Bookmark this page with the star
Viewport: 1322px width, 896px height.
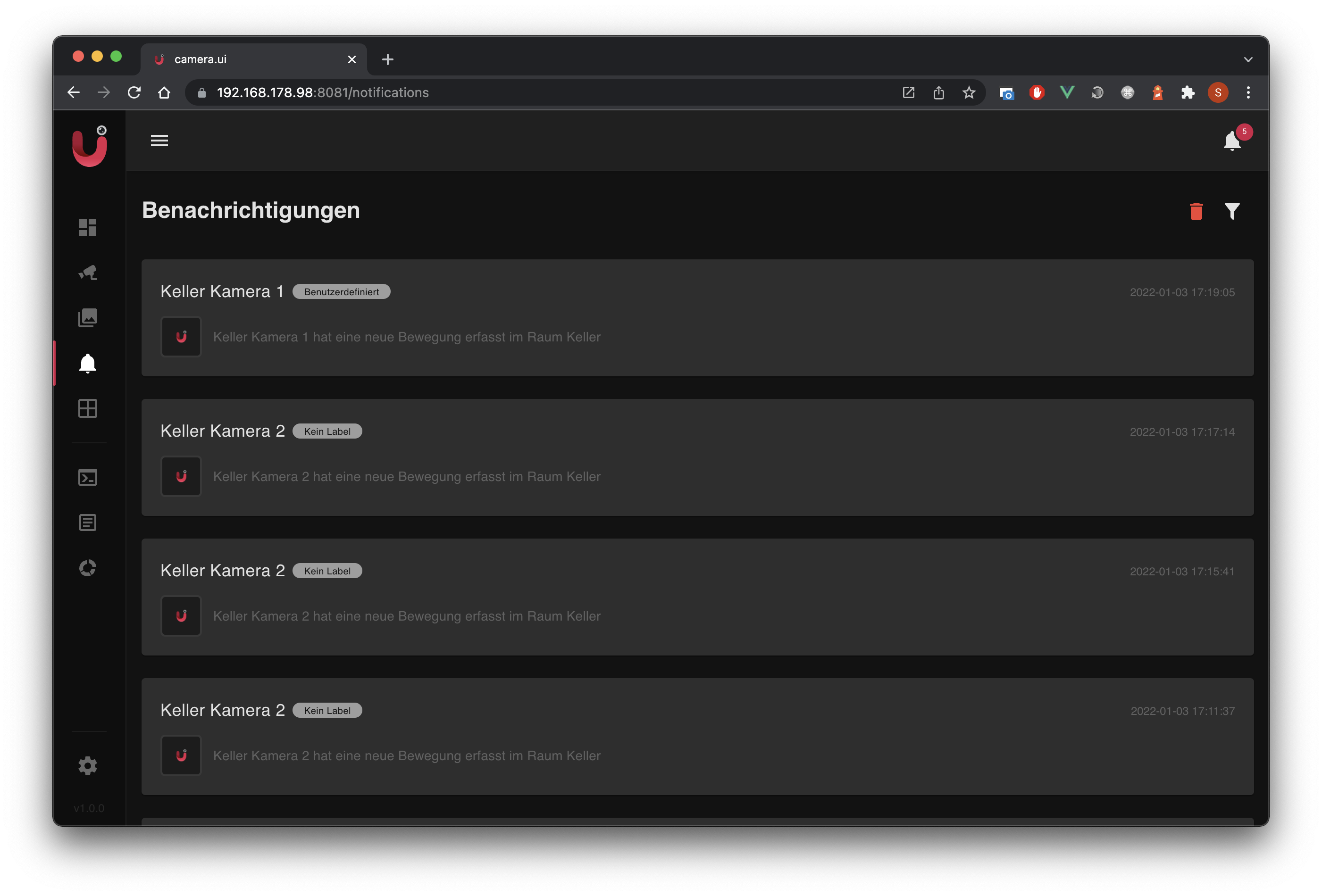tap(969, 92)
